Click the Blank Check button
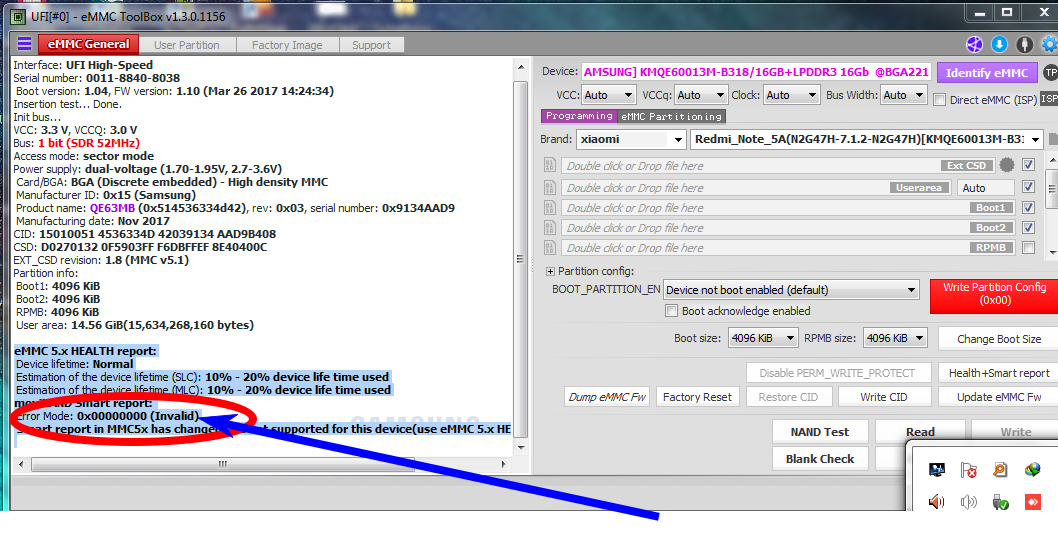 tap(820, 459)
